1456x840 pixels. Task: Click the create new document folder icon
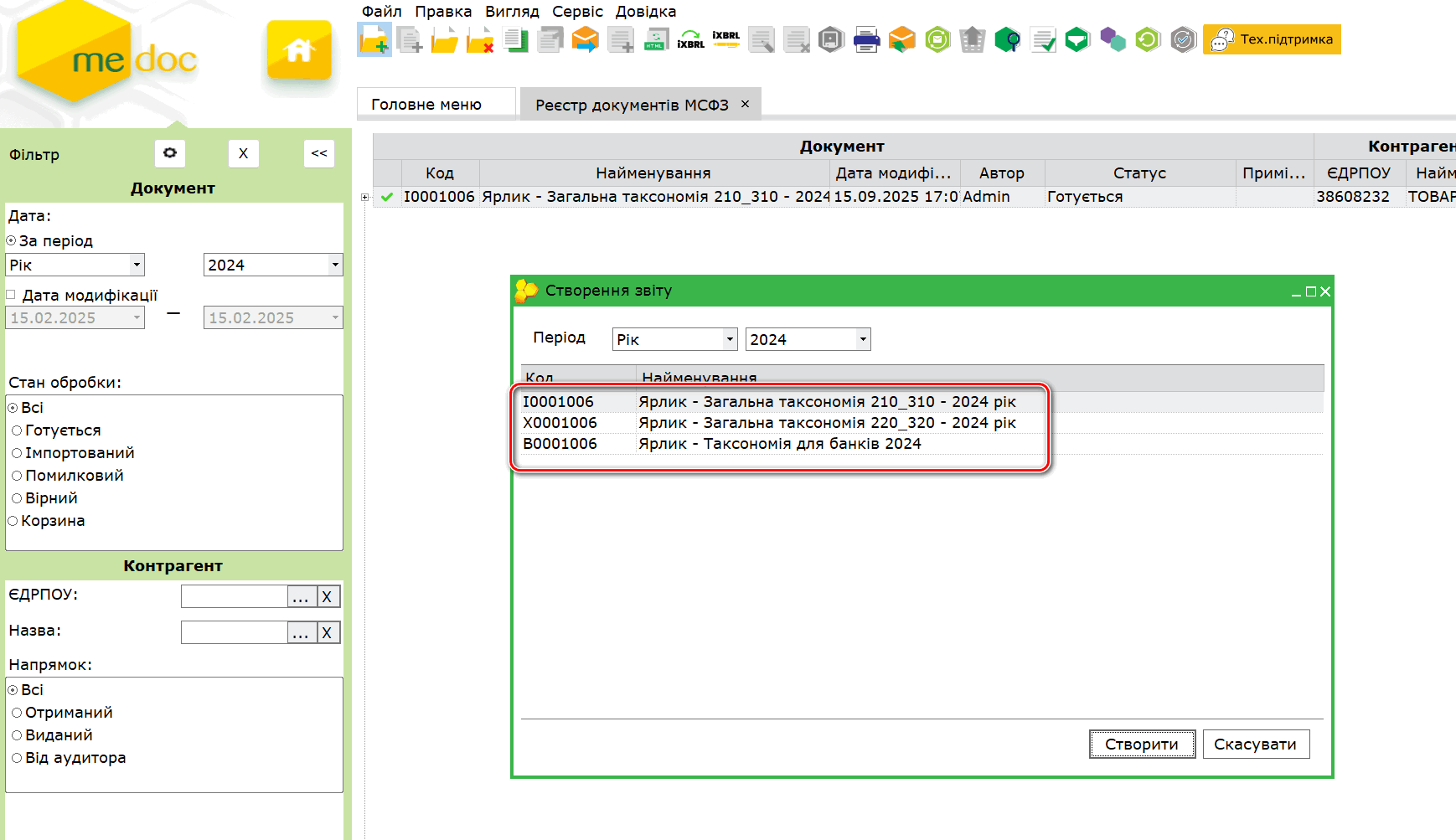tap(374, 39)
